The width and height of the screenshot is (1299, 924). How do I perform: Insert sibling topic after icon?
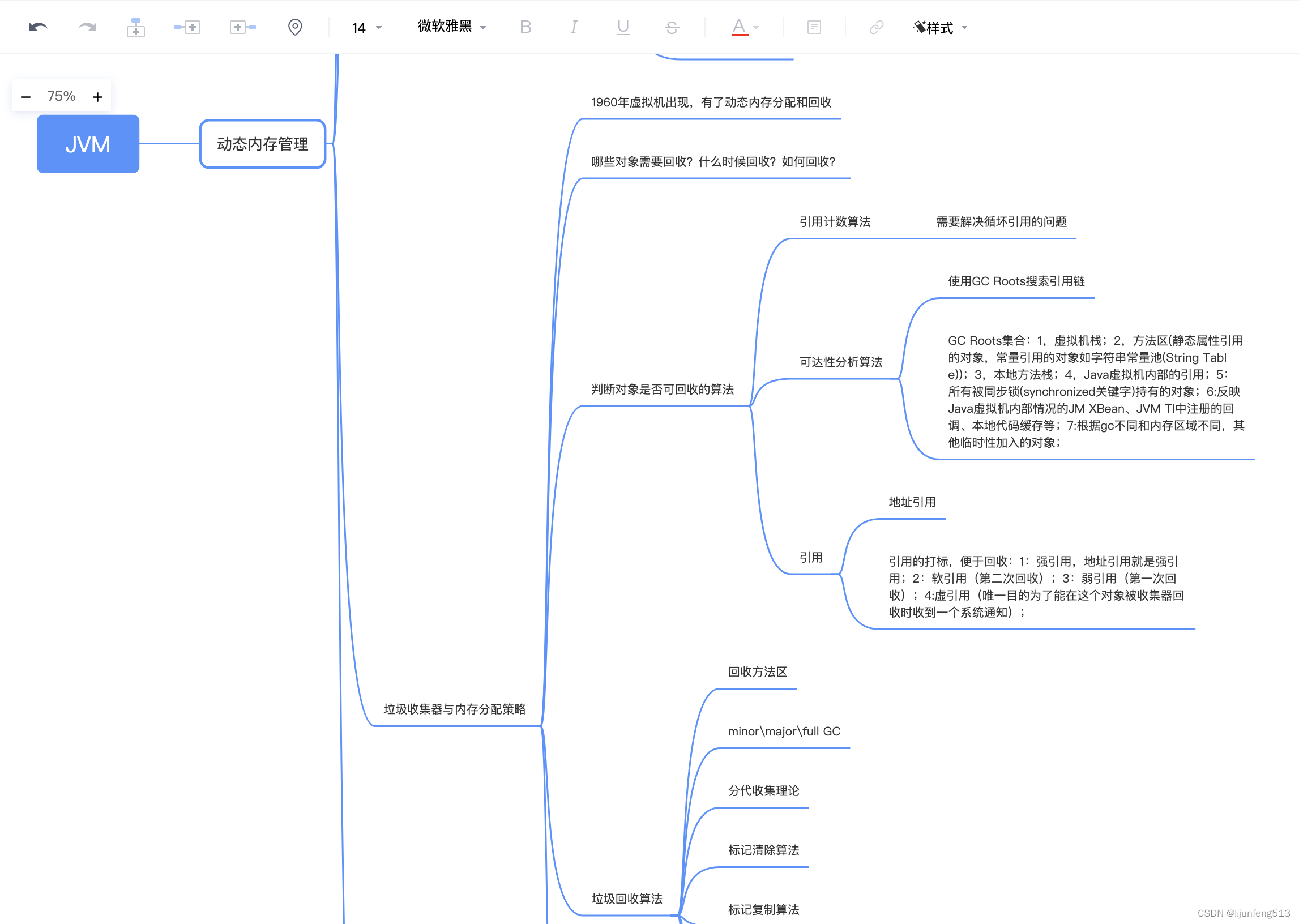187,27
